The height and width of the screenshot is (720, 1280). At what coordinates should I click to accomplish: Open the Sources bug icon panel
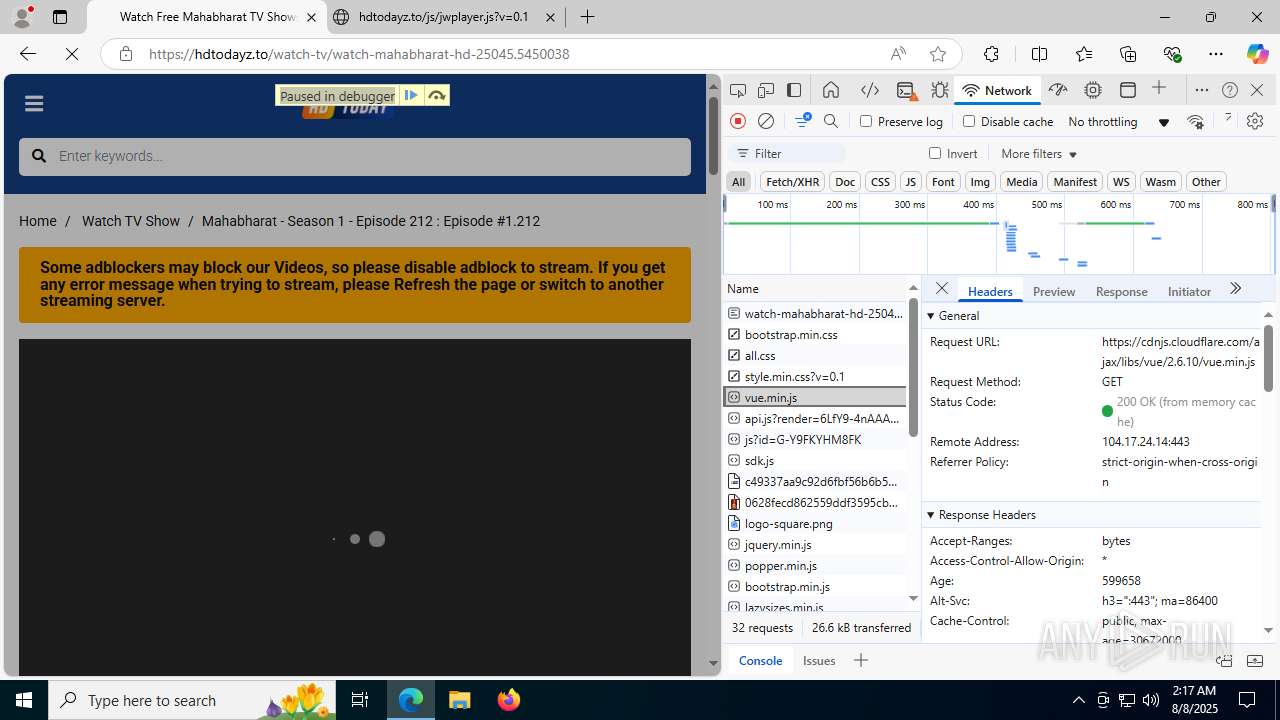coord(940,90)
